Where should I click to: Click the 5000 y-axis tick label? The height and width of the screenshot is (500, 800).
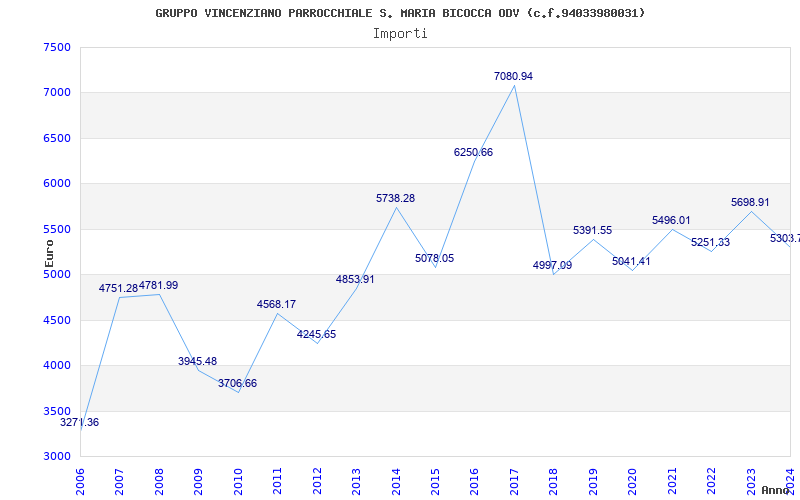[x=57, y=274]
